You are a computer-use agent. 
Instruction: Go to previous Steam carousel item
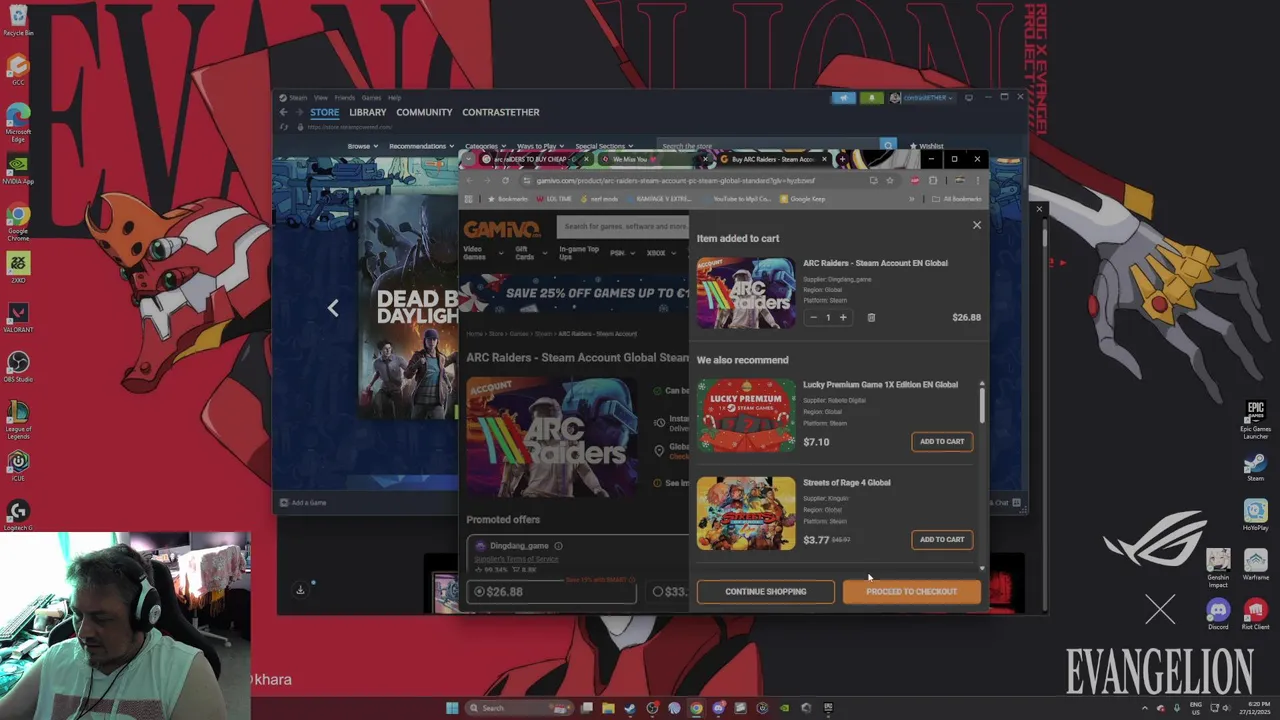(x=333, y=308)
